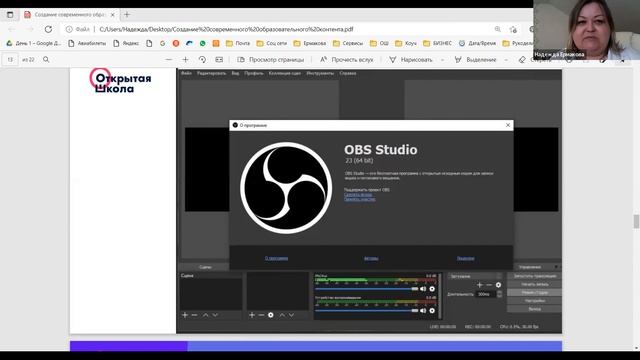
Task: Open settings gear of lower mixer channel
Action: [432, 311]
